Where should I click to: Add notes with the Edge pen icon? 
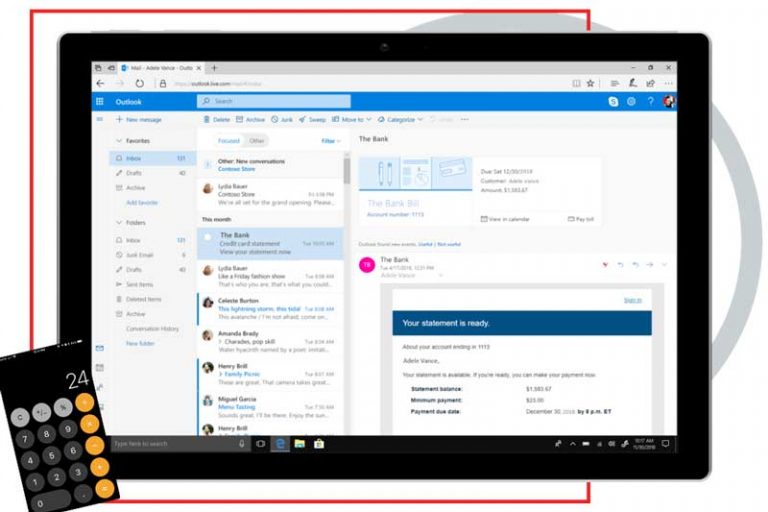(x=632, y=83)
